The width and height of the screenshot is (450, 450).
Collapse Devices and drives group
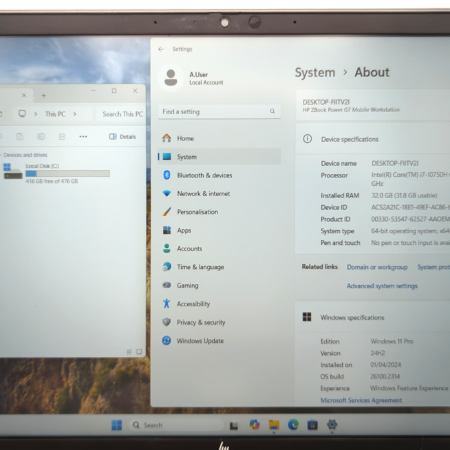tap(1, 155)
